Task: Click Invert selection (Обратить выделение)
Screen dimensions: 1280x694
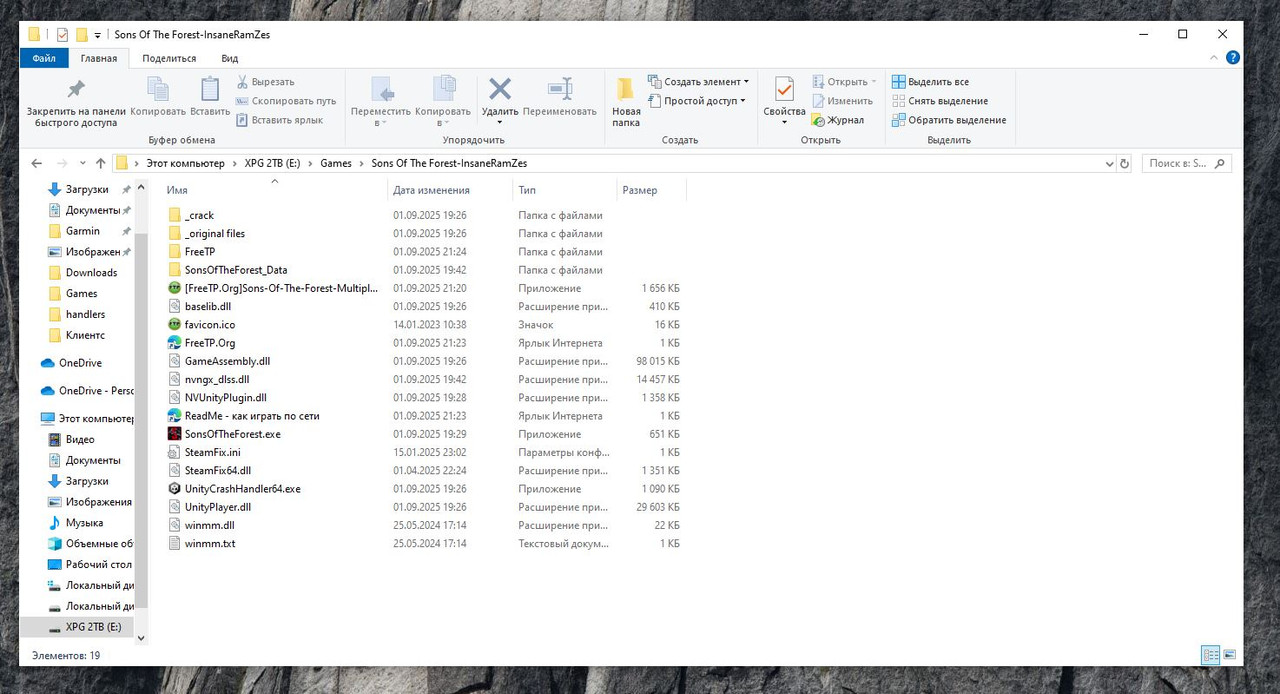Action: click(x=949, y=120)
